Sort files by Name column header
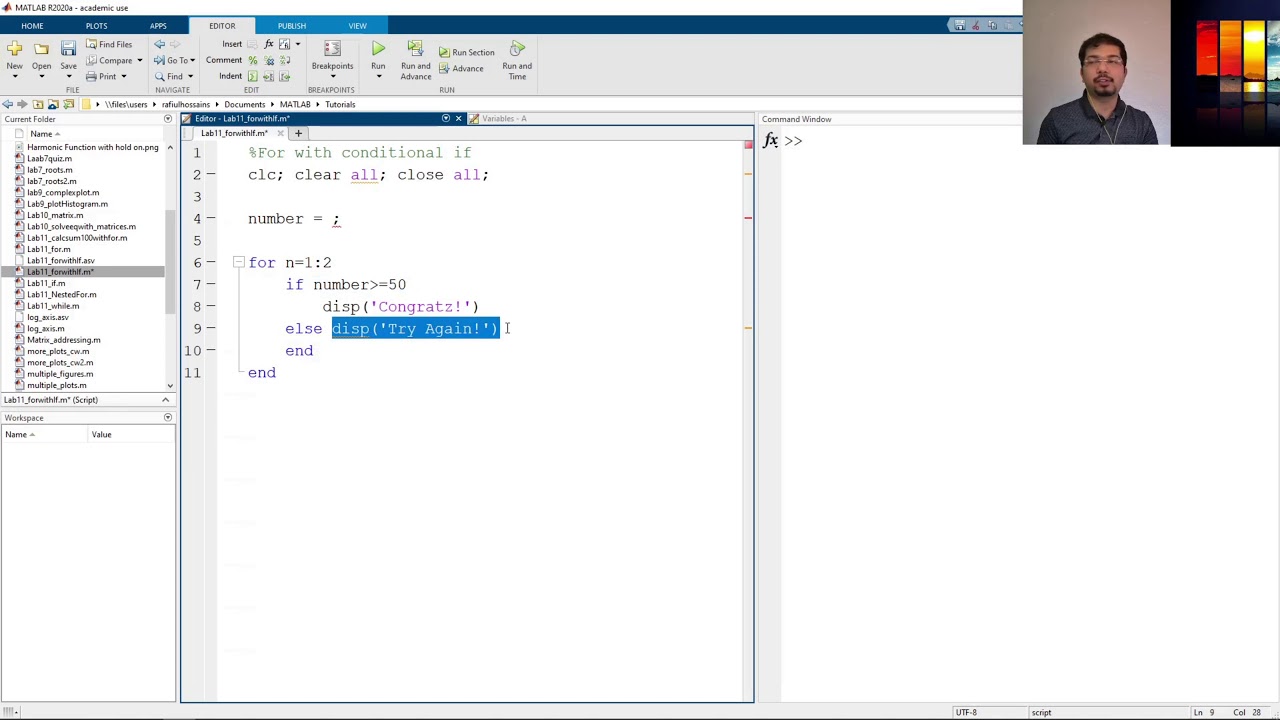The height and width of the screenshot is (720, 1280). (44, 134)
